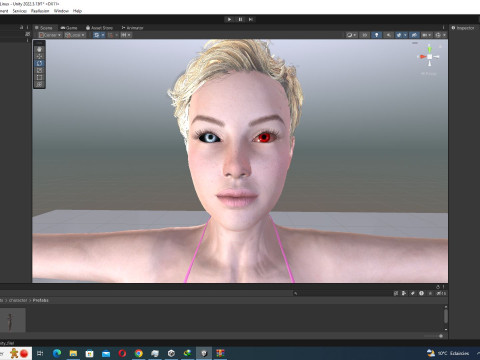Viewport: 480px width, 360px height.
Task: Open the scene effects dropdown arrow
Action: pyautogui.click(x=405, y=35)
